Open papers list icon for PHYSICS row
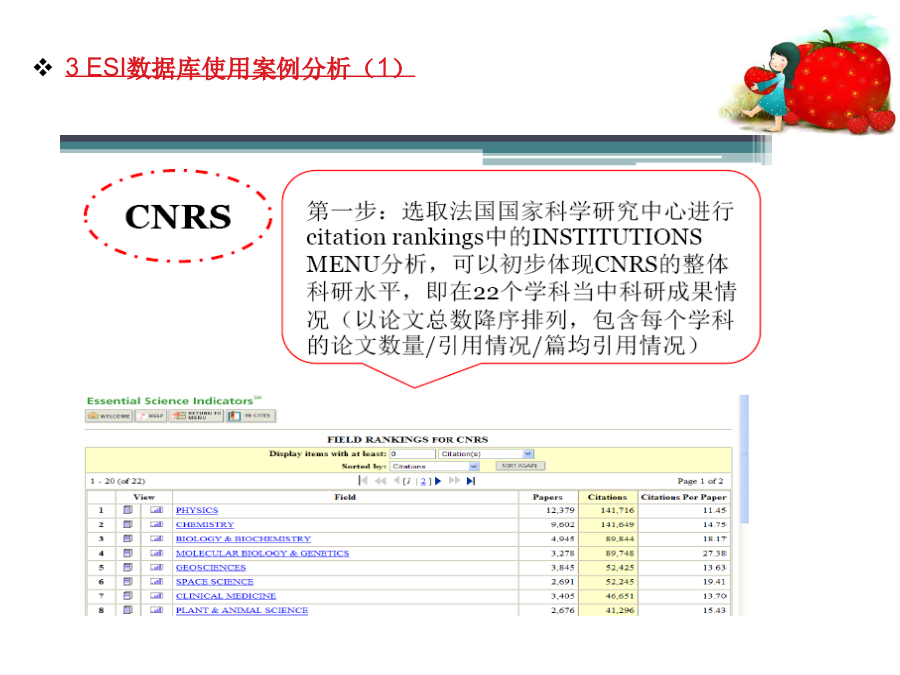This screenshot has height=675, width=900. [128, 510]
